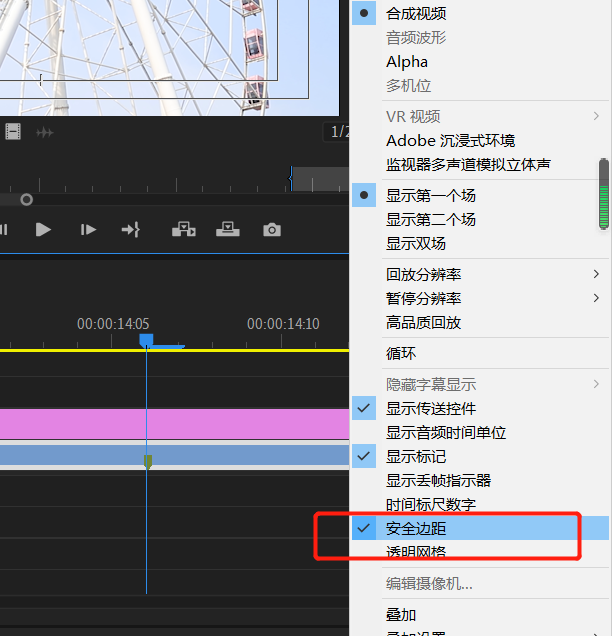This screenshot has height=636, width=612.
Task: Expand the 暂停分辨率 submenu
Action: click(x=424, y=299)
